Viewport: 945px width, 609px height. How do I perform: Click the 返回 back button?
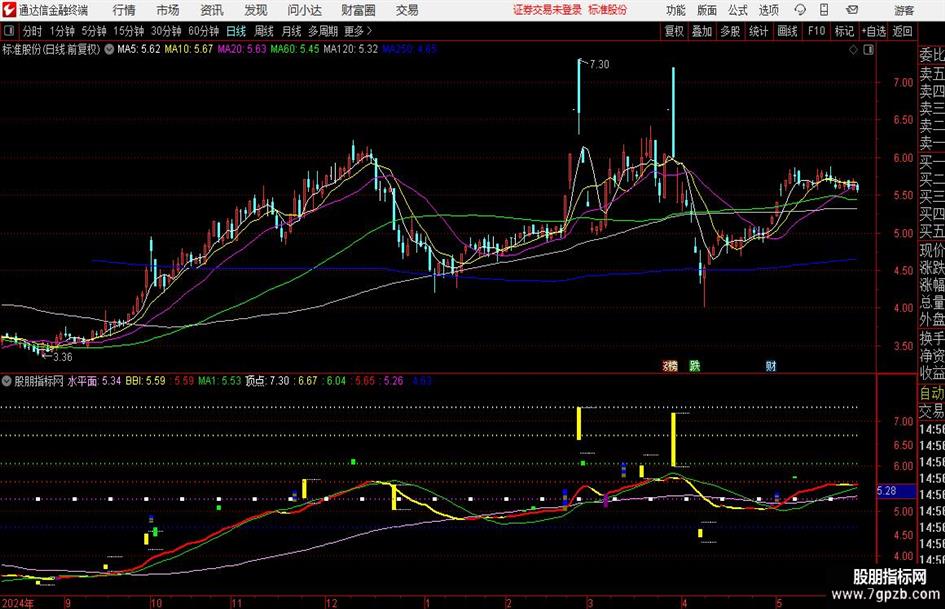[x=902, y=31]
